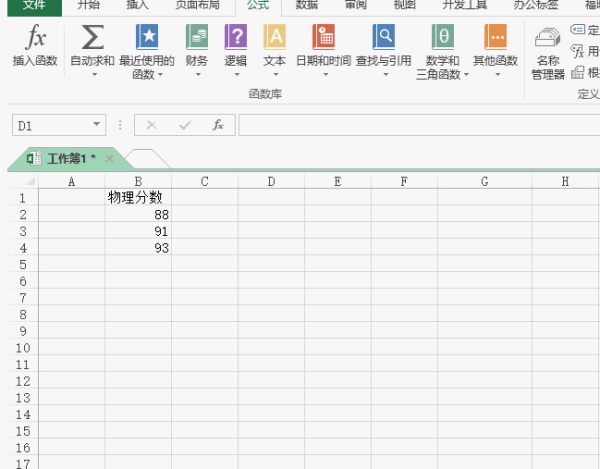The image size is (600, 469).
Task: Open the Math and Trig functions icon
Action: pos(443,37)
